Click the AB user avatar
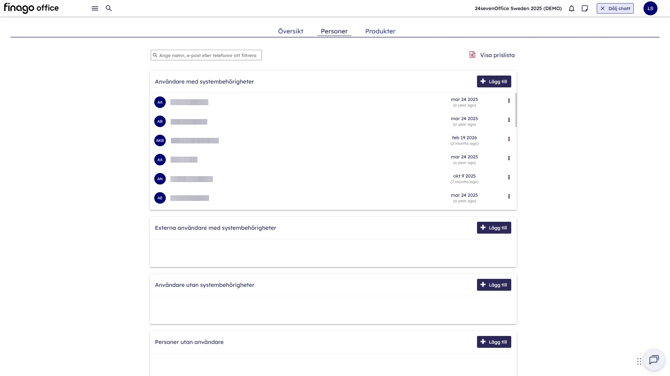The image size is (670, 376). 160,121
